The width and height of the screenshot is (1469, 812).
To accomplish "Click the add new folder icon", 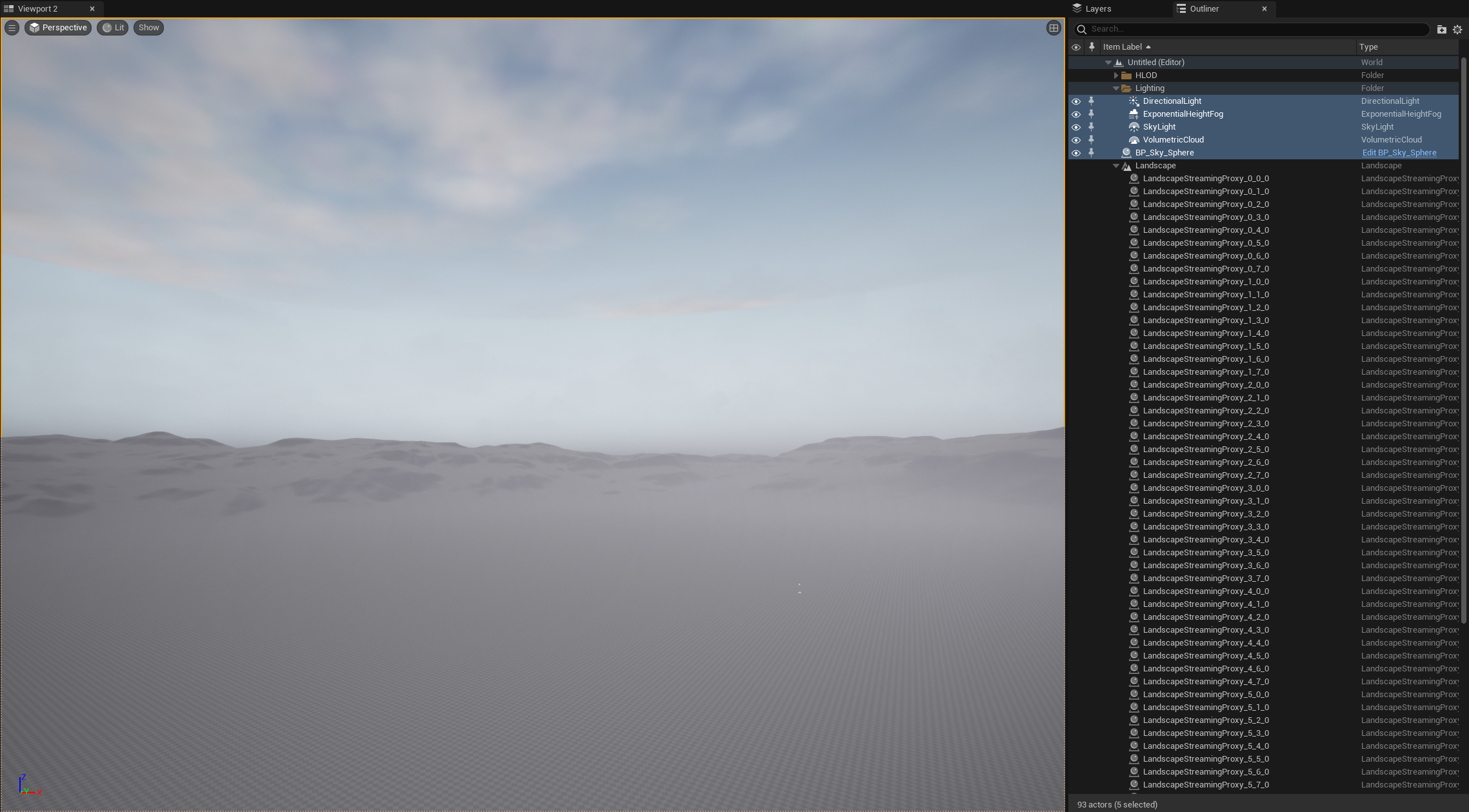I will click(1441, 30).
